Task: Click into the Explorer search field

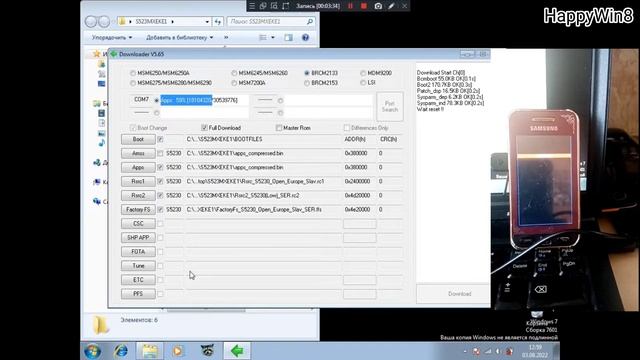Action: (267, 21)
